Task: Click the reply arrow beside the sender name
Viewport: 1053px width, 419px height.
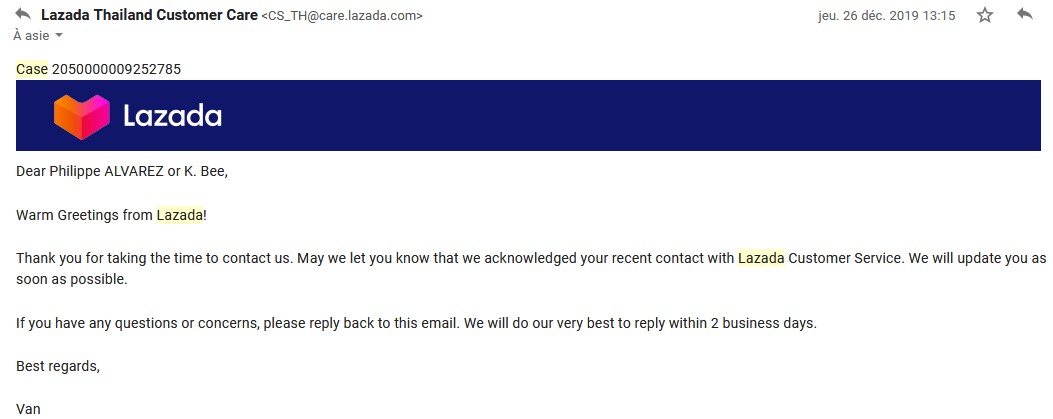Action: pyautogui.click(x=23, y=14)
